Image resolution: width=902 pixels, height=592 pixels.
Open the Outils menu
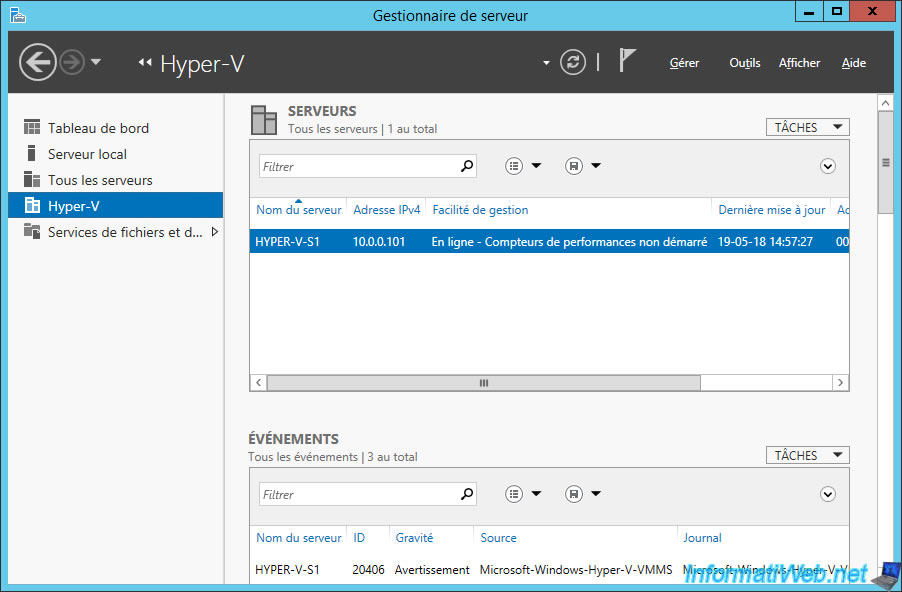745,63
